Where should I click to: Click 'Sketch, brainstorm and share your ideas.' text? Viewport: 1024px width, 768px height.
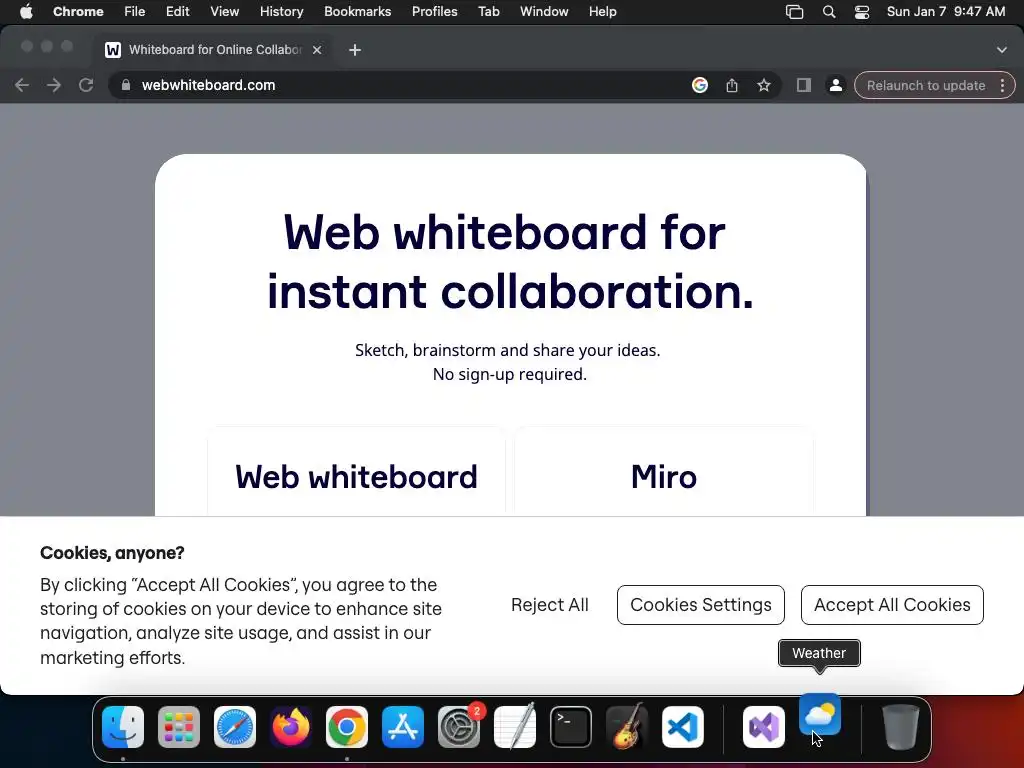(507, 350)
